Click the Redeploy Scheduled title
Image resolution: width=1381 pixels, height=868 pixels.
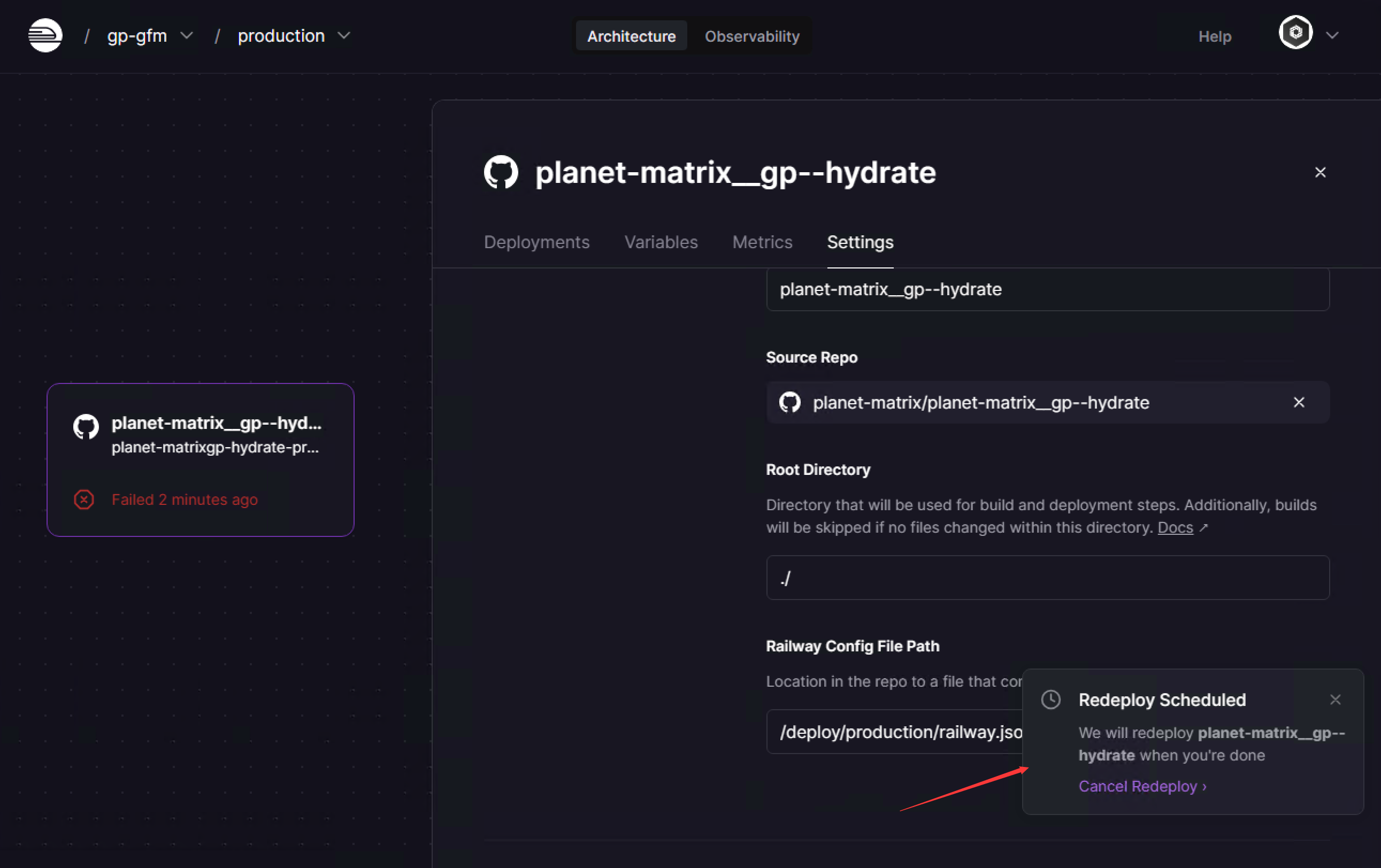click(1162, 700)
